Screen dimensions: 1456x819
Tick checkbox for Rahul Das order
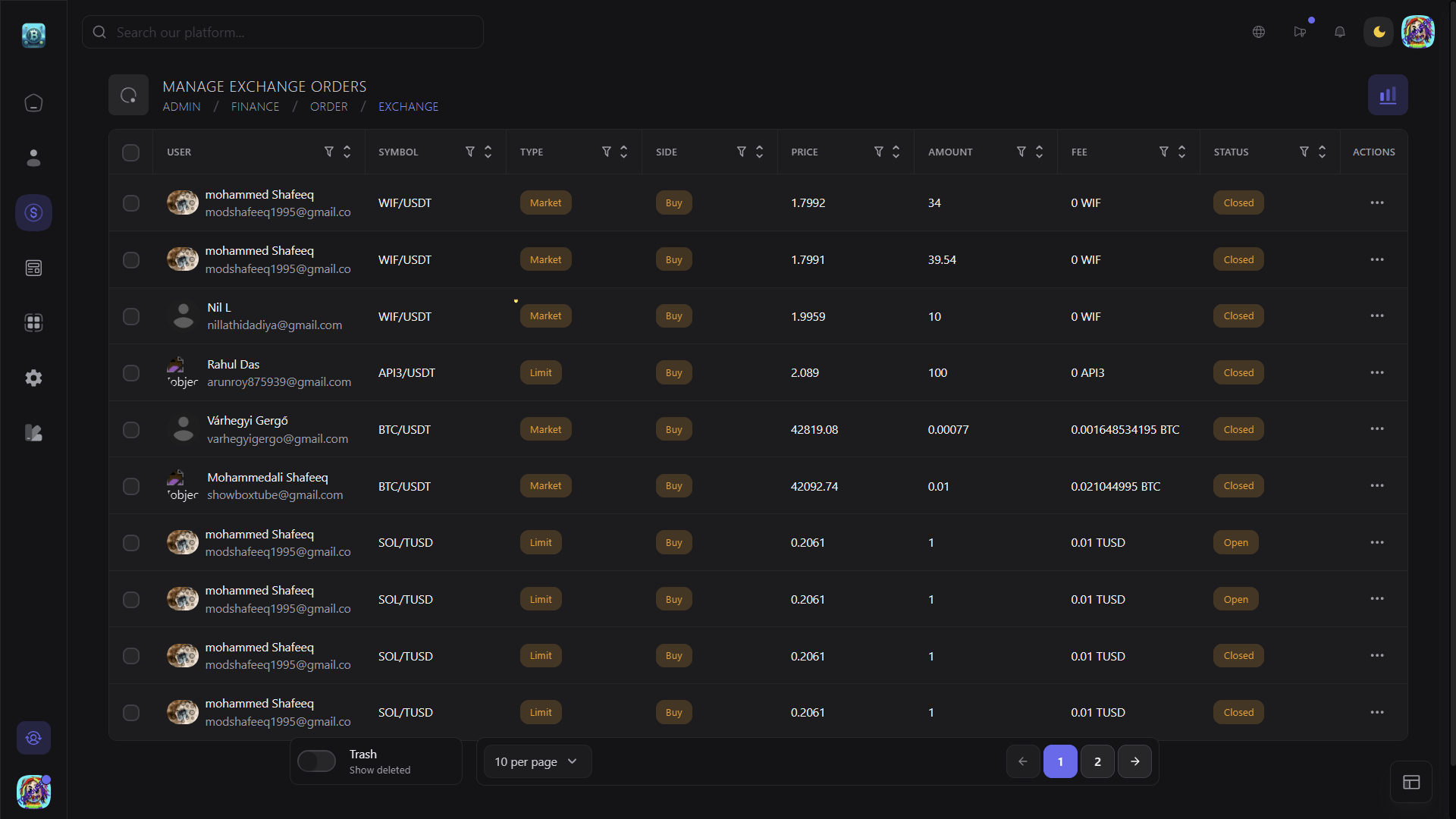130,373
